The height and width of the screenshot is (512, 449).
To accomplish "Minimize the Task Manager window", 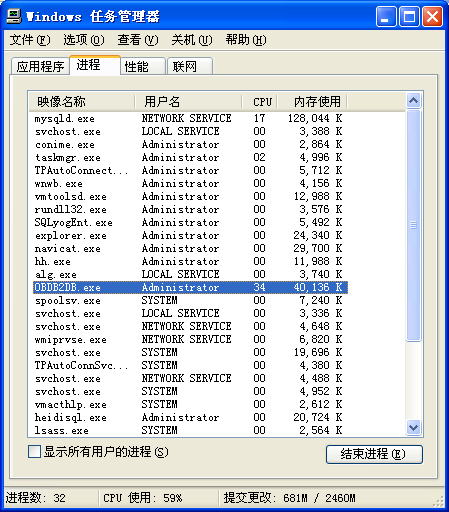I will [386, 16].
